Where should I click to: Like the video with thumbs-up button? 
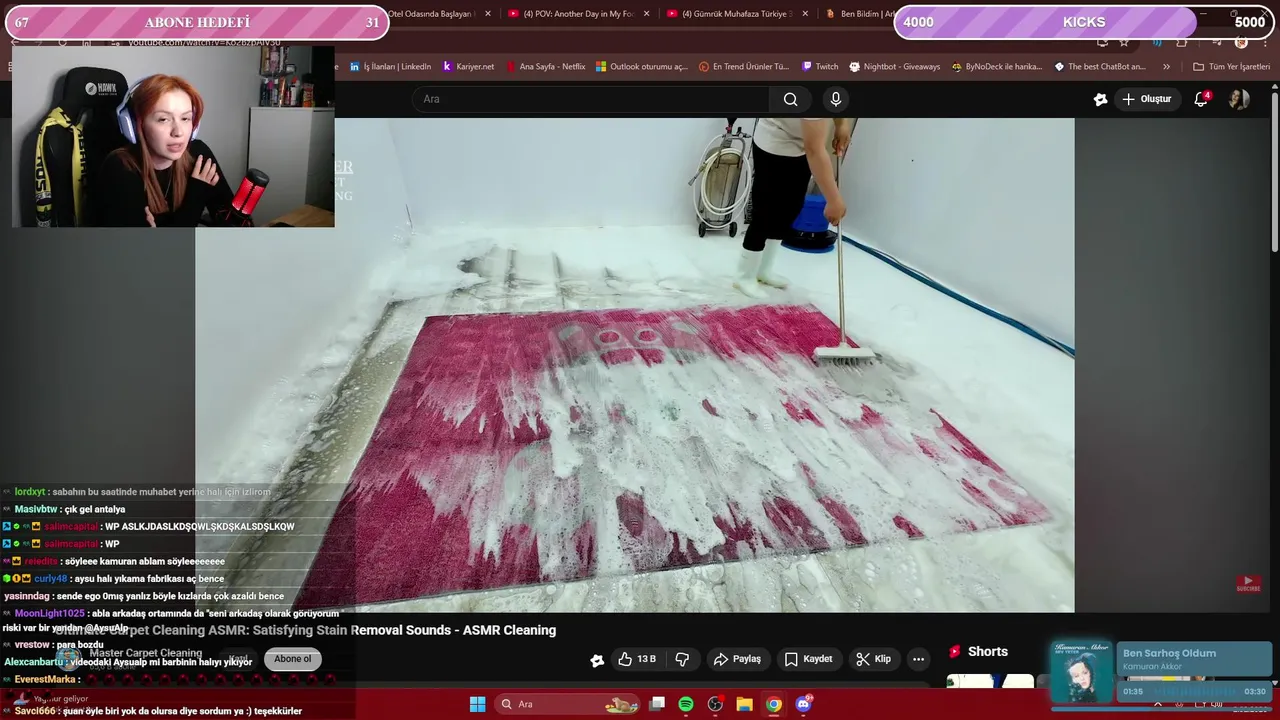637,659
